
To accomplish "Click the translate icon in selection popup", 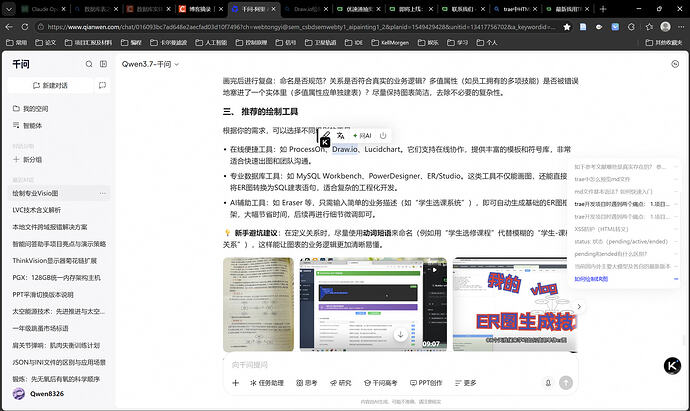I will [x=341, y=135].
